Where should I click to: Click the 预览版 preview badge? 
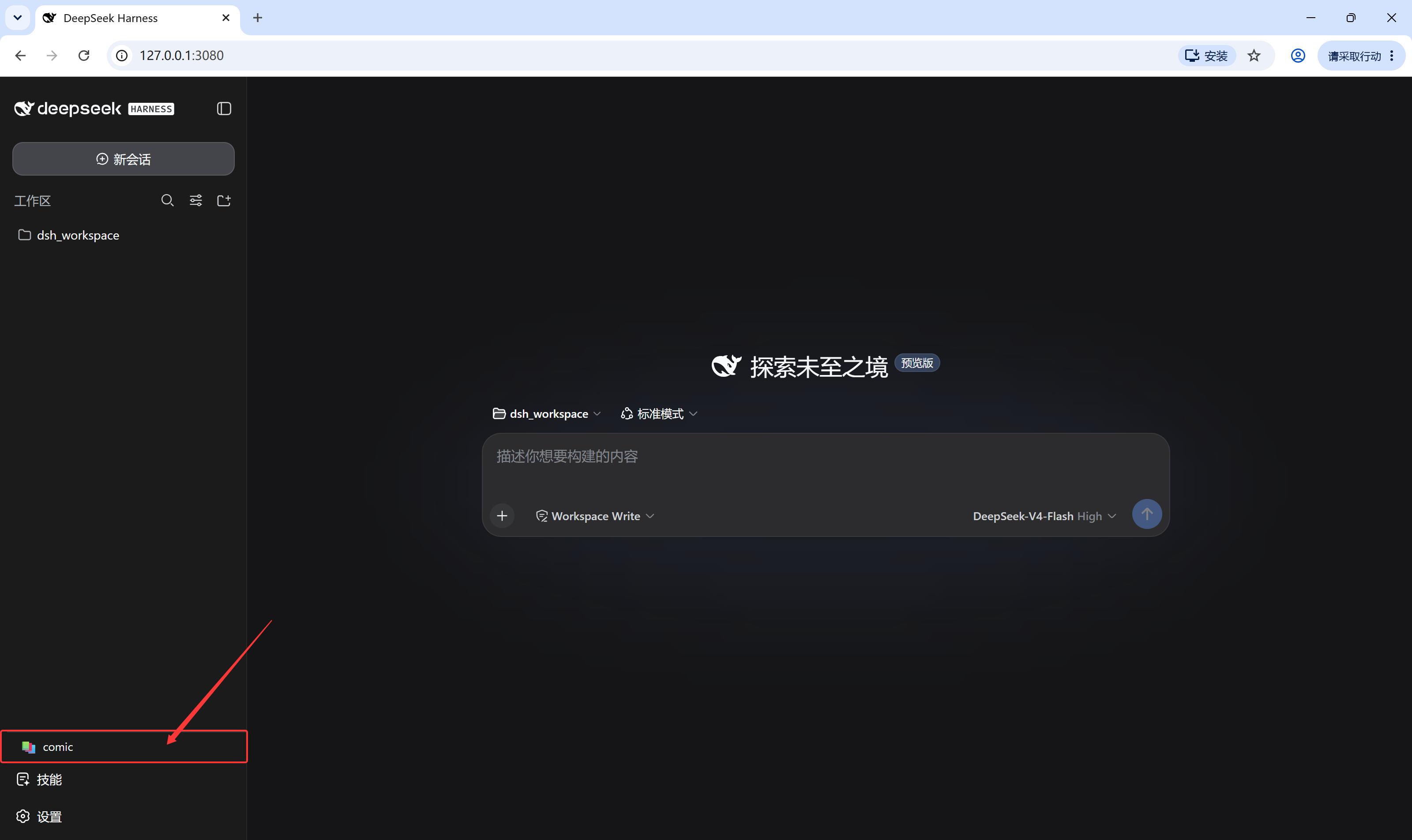[917, 363]
